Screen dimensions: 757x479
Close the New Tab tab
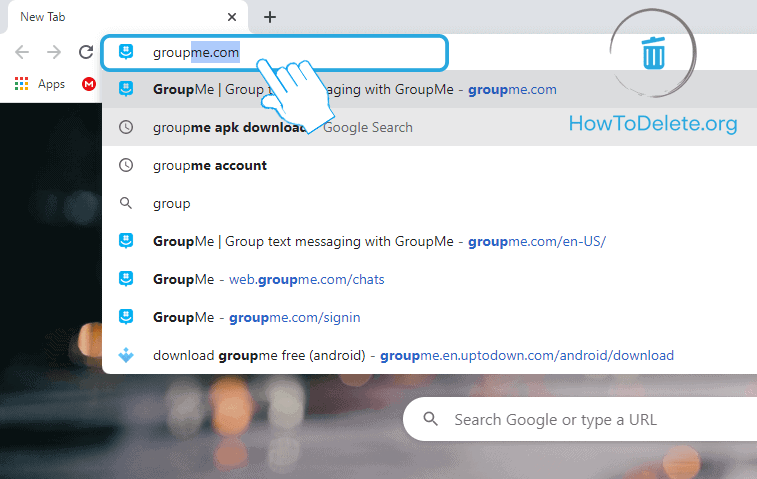(232, 17)
